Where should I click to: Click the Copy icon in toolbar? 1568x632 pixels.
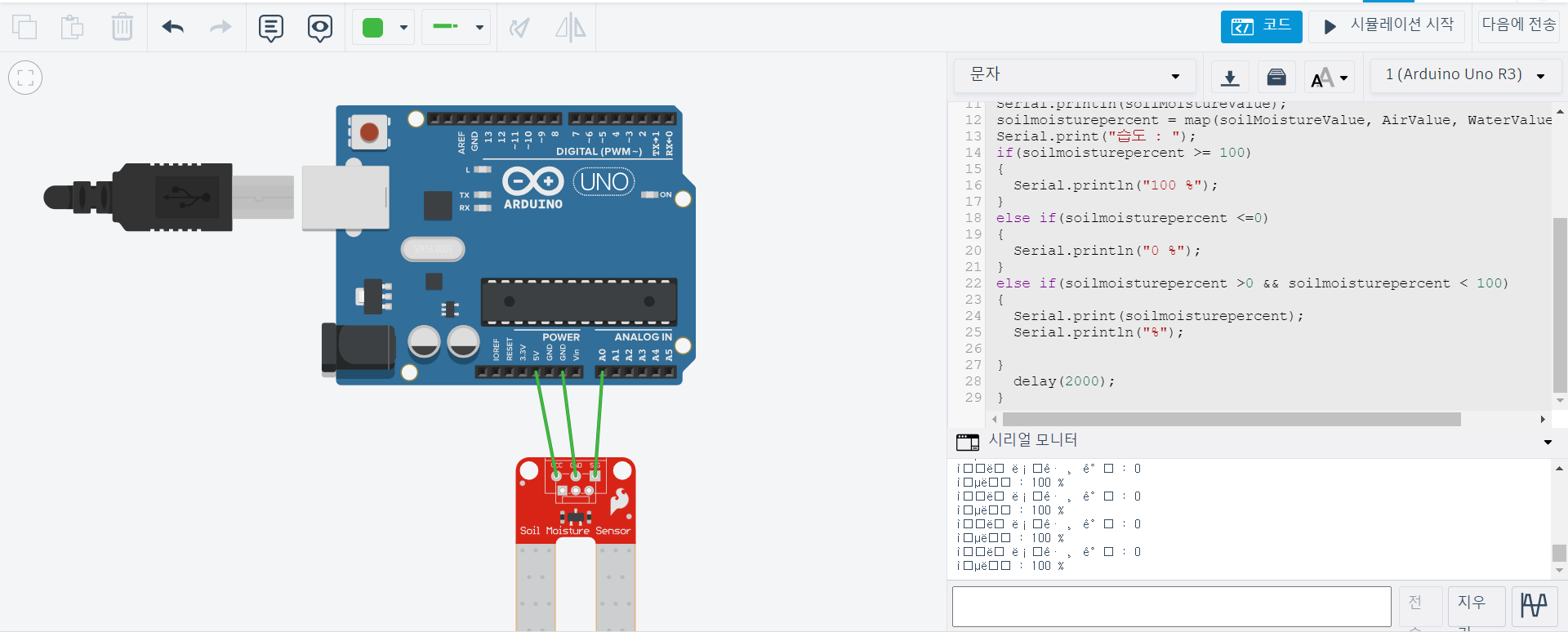pos(24,27)
